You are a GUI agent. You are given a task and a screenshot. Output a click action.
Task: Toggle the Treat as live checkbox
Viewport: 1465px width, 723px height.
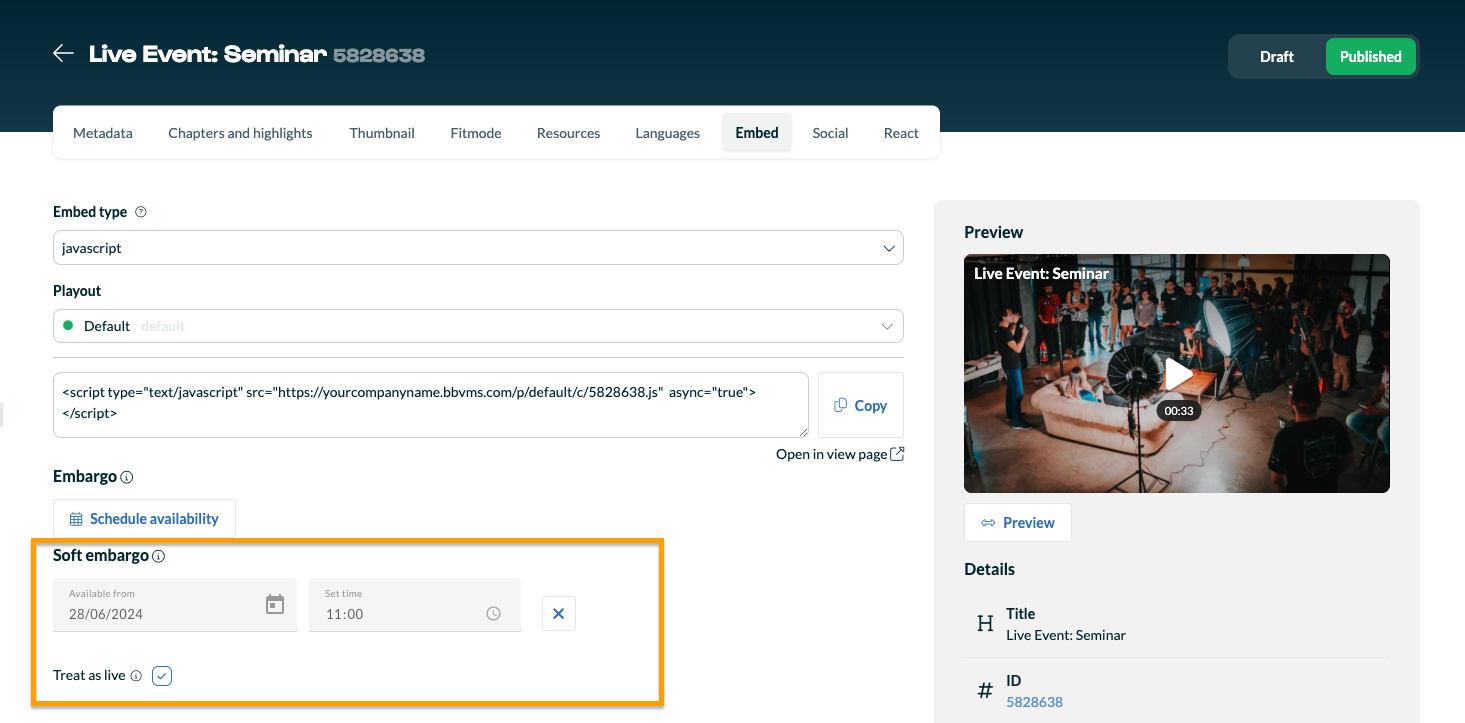click(x=162, y=676)
